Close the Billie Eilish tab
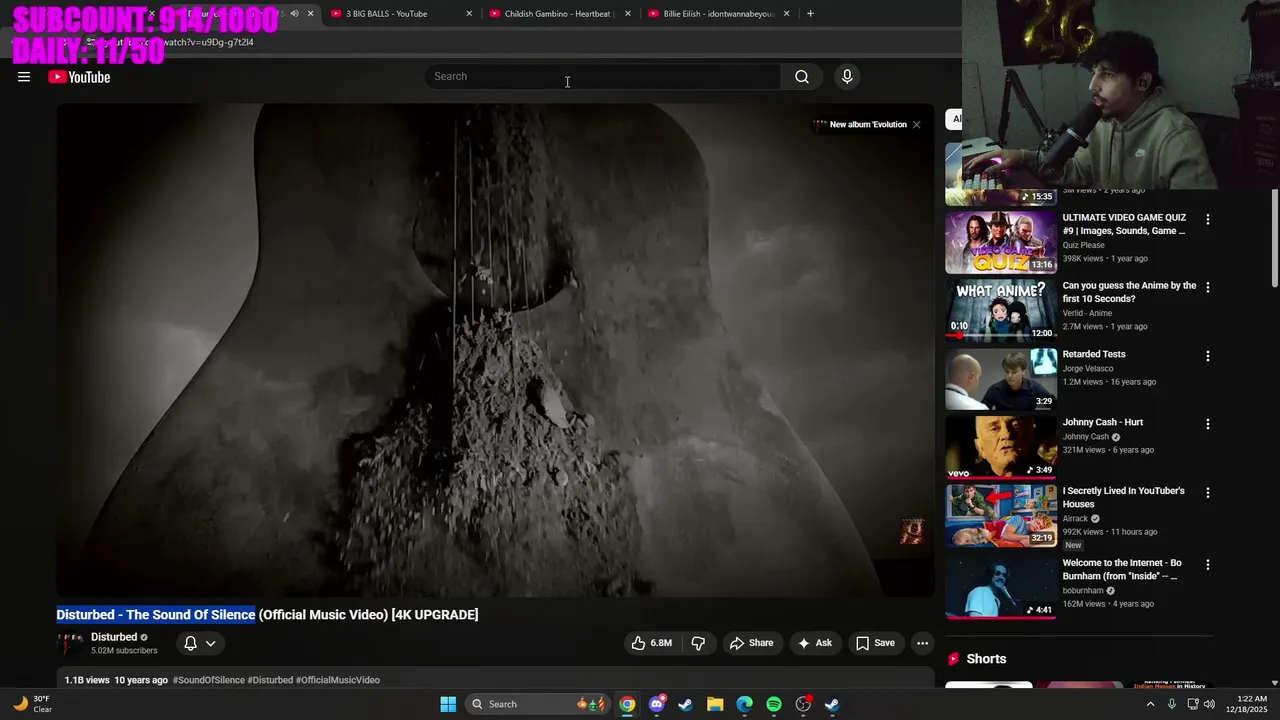 [787, 14]
